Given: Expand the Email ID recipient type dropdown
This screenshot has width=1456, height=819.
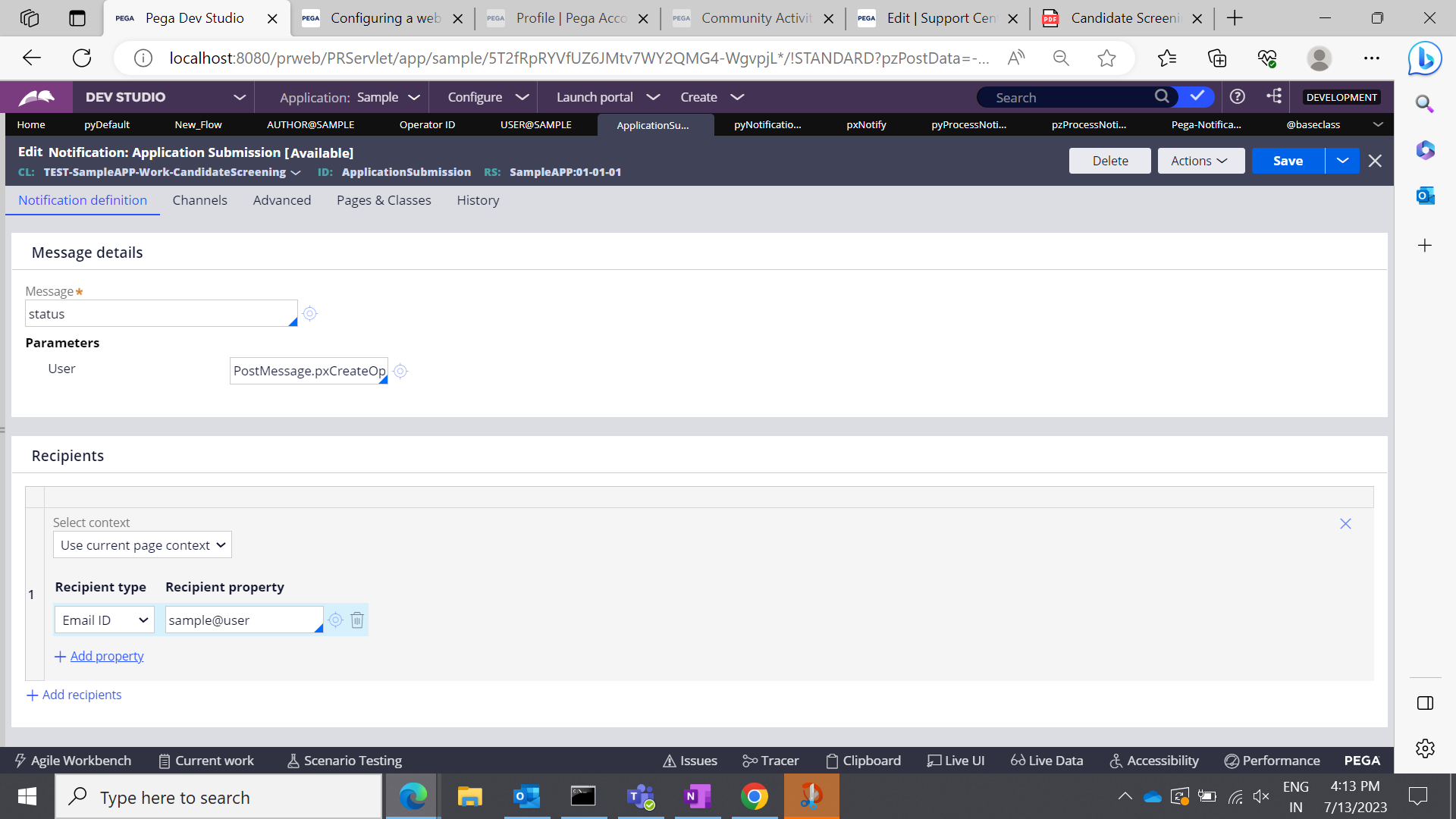Looking at the screenshot, I should (105, 620).
